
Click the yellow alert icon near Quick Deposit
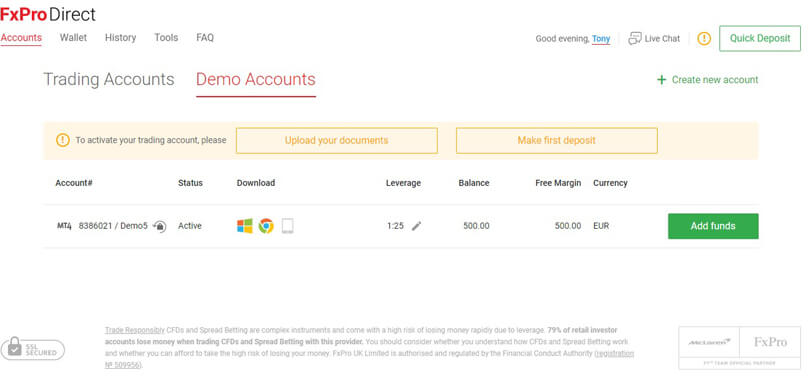click(x=704, y=38)
